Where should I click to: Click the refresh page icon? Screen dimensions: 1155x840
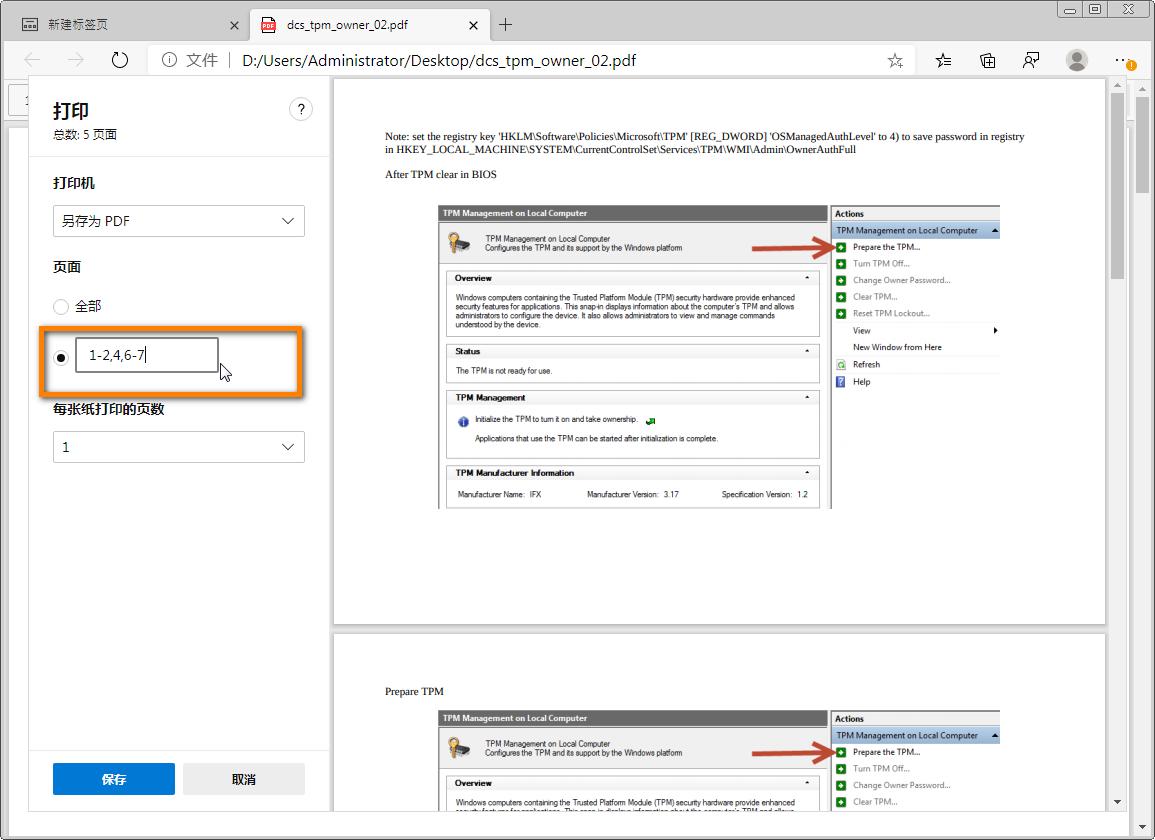click(120, 60)
